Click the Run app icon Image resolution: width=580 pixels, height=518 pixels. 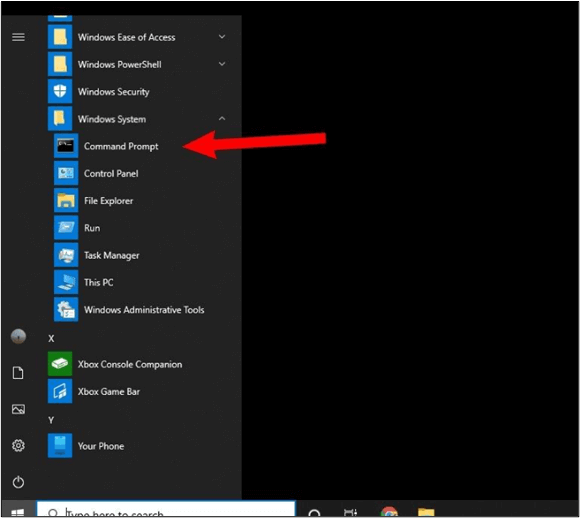[x=66, y=228]
